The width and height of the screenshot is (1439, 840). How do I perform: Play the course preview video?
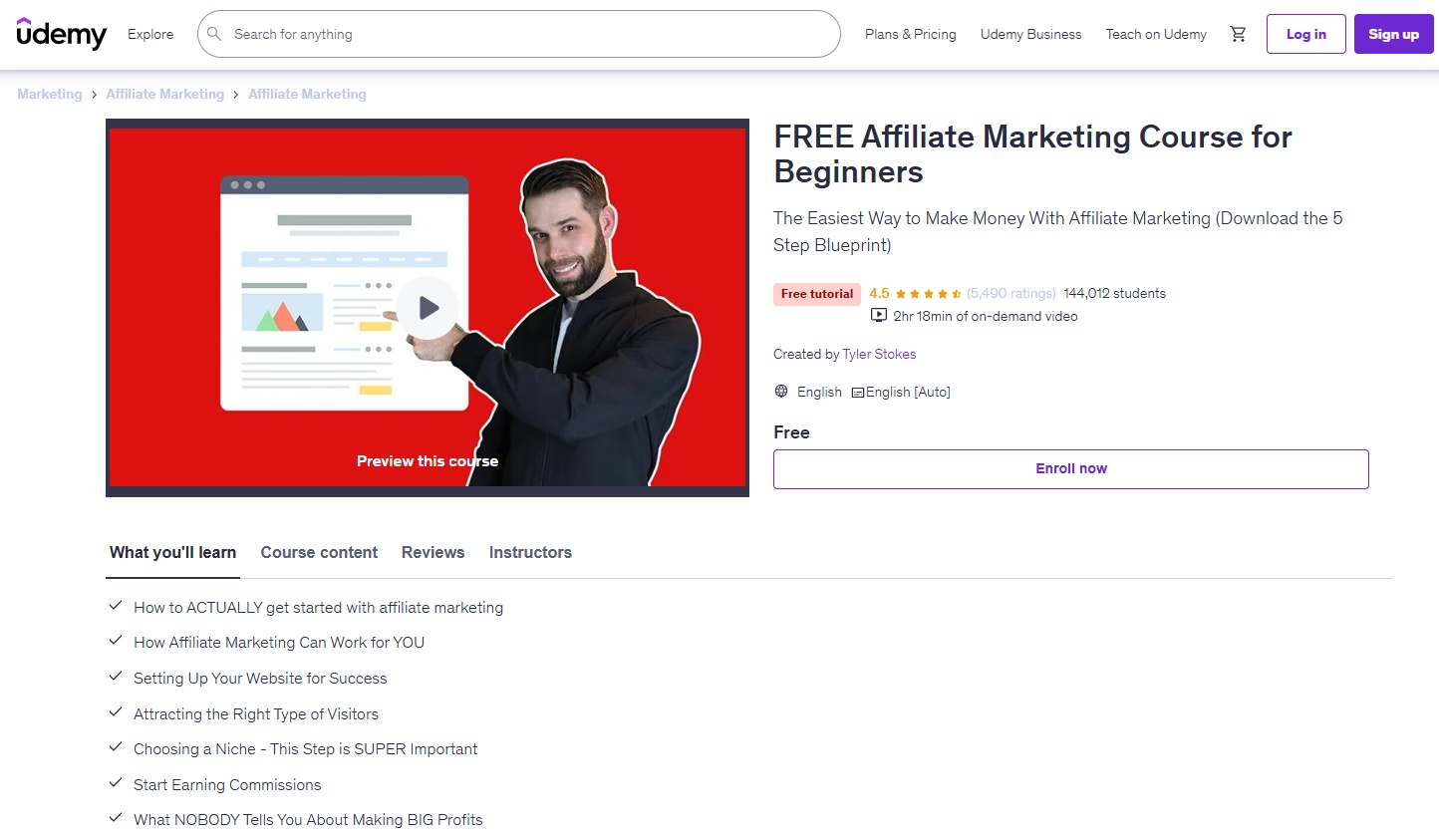pos(428,308)
